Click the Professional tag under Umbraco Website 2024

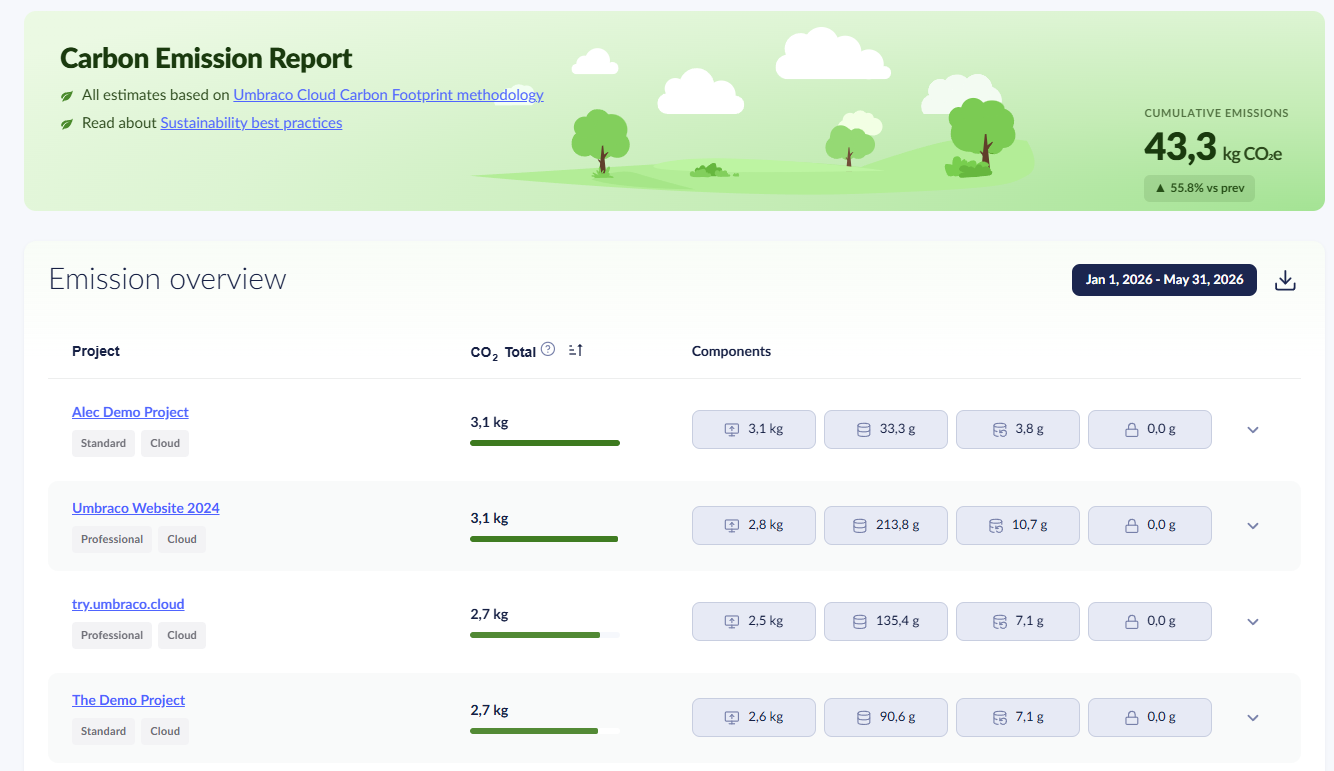pos(112,539)
